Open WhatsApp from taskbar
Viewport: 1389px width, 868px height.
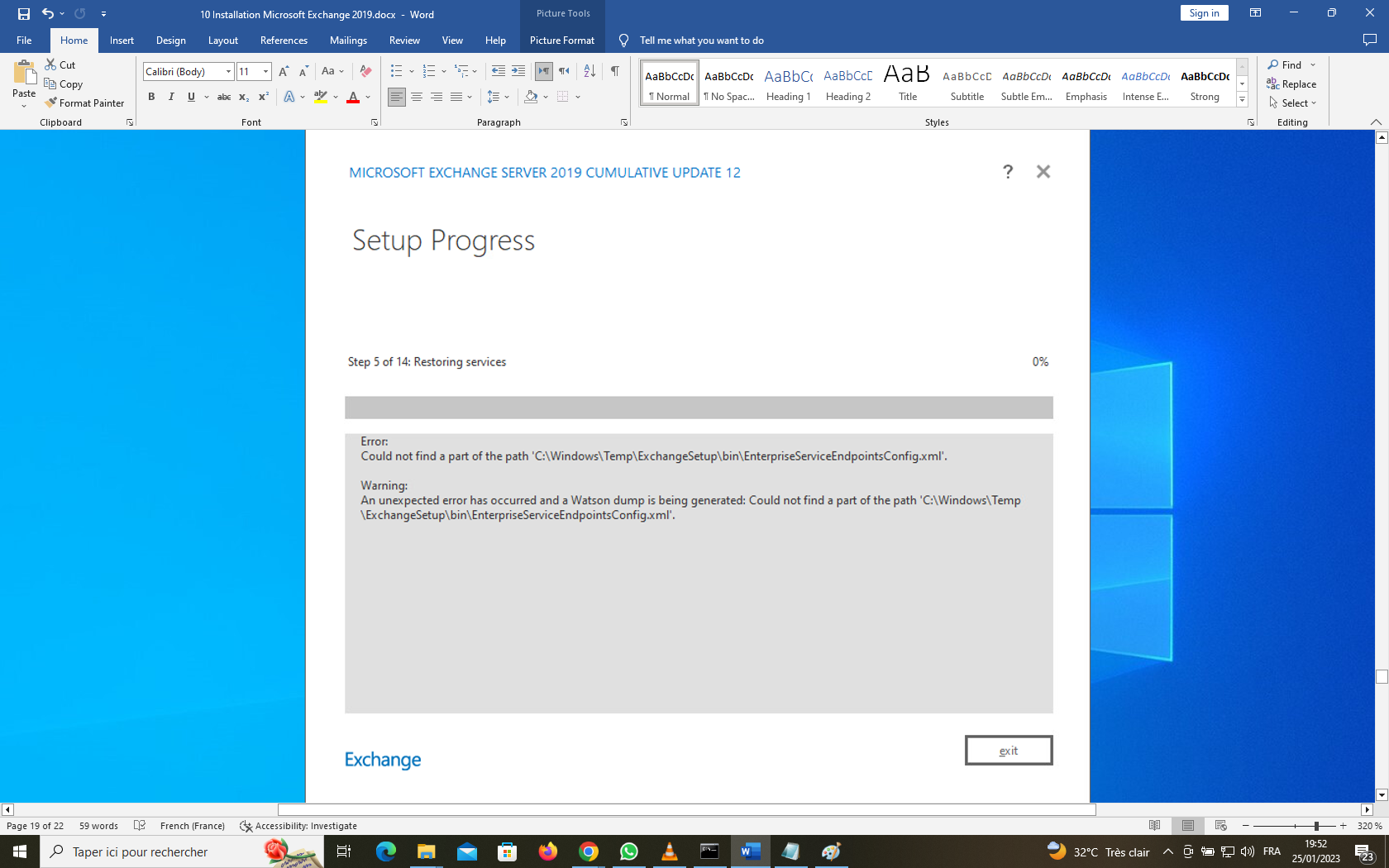[x=628, y=851]
